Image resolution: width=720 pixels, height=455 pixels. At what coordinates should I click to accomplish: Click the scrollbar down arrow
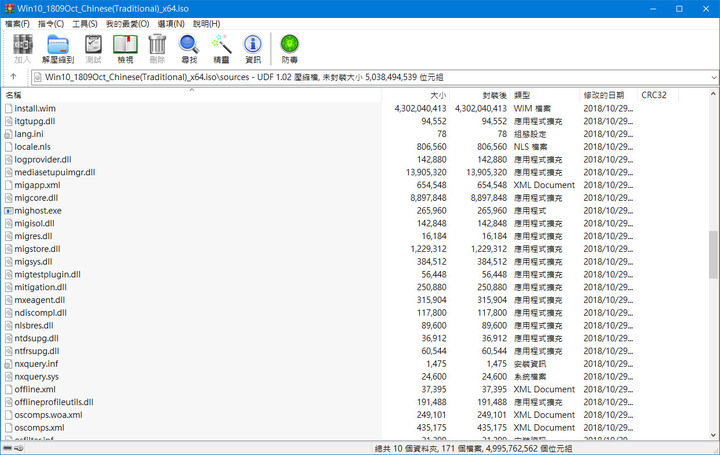pos(713,435)
